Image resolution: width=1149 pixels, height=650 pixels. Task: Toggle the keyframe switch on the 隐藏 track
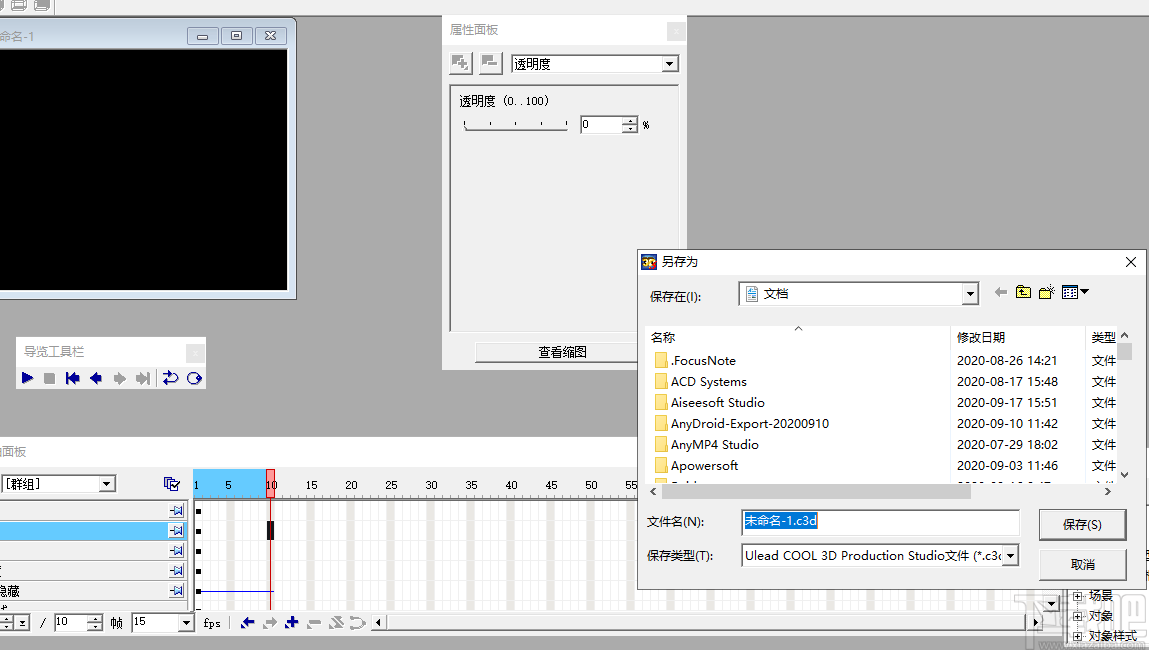click(x=175, y=591)
